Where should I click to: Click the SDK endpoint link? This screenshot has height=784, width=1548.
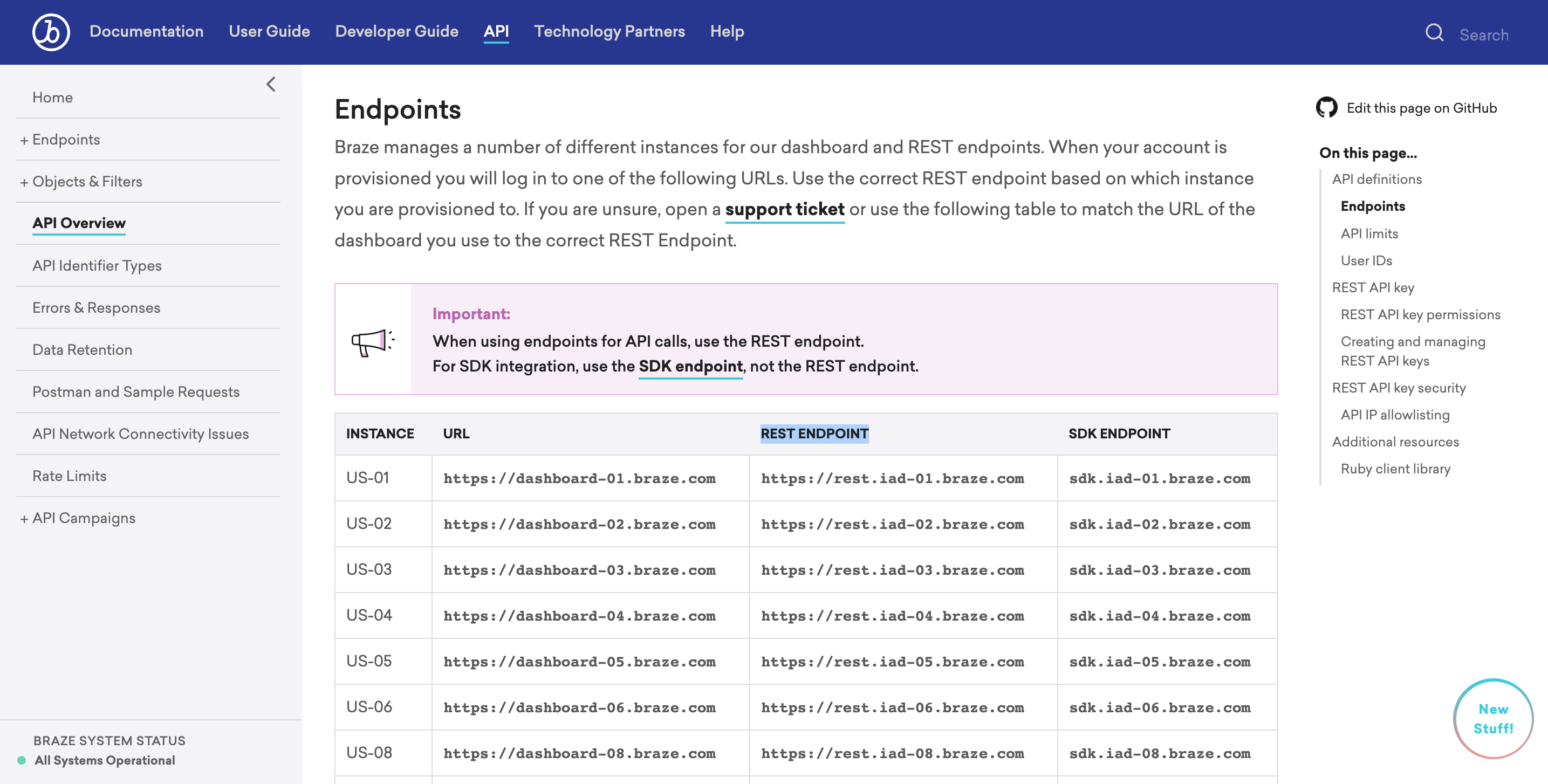click(x=690, y=366)
